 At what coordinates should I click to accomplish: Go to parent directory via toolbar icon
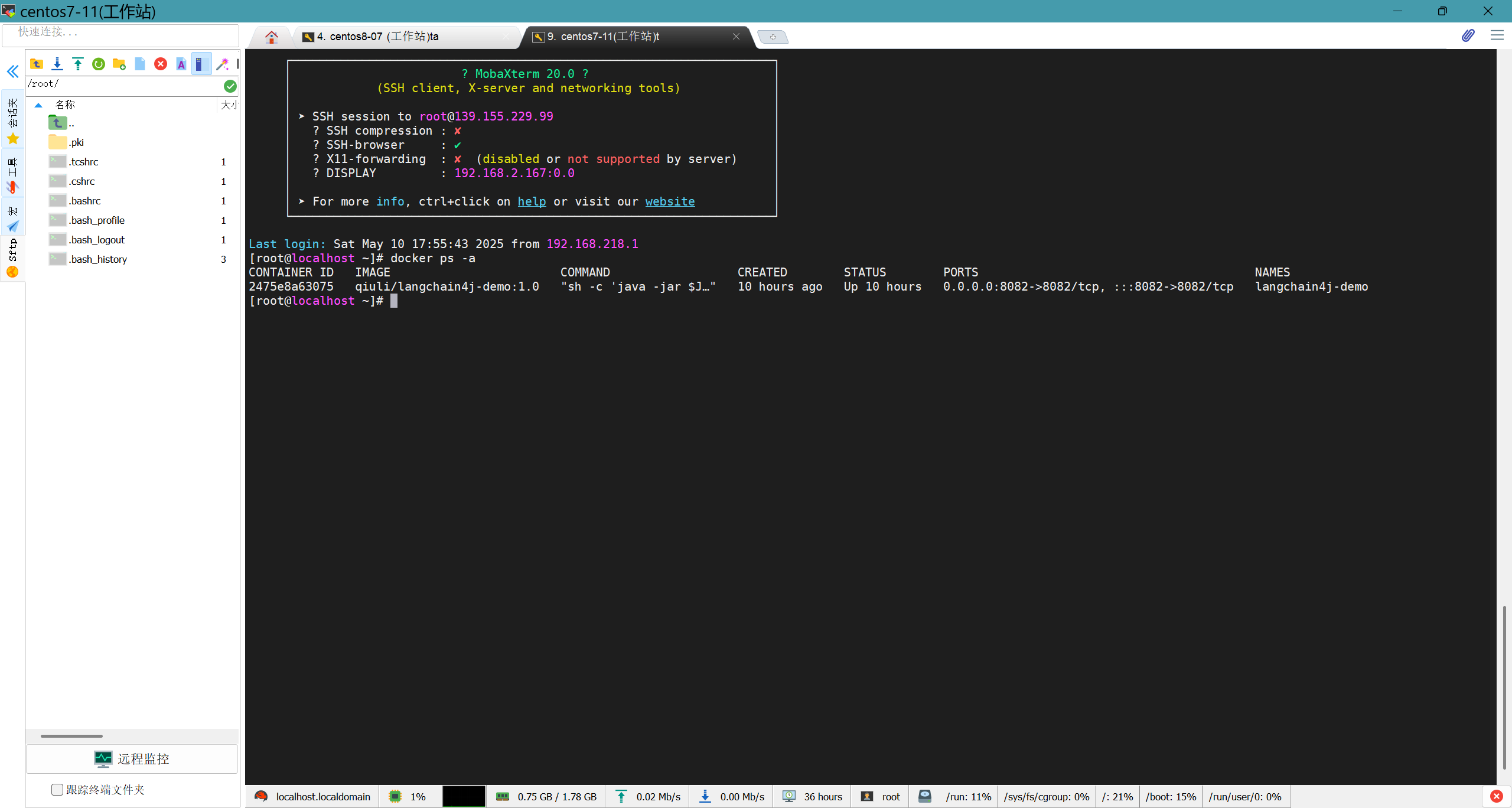[37, 64]
